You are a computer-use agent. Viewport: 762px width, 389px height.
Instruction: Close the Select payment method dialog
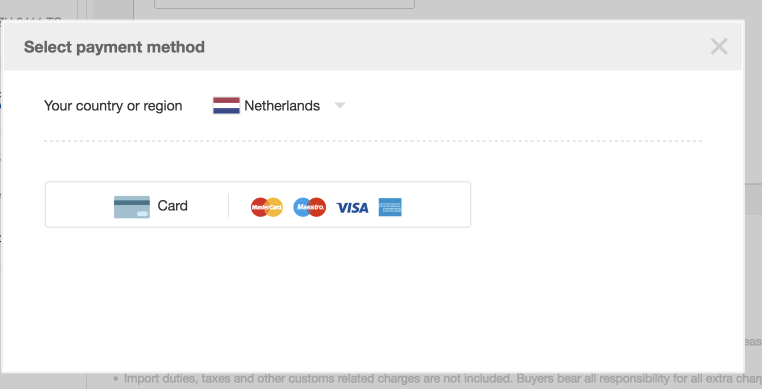[719, 47]
